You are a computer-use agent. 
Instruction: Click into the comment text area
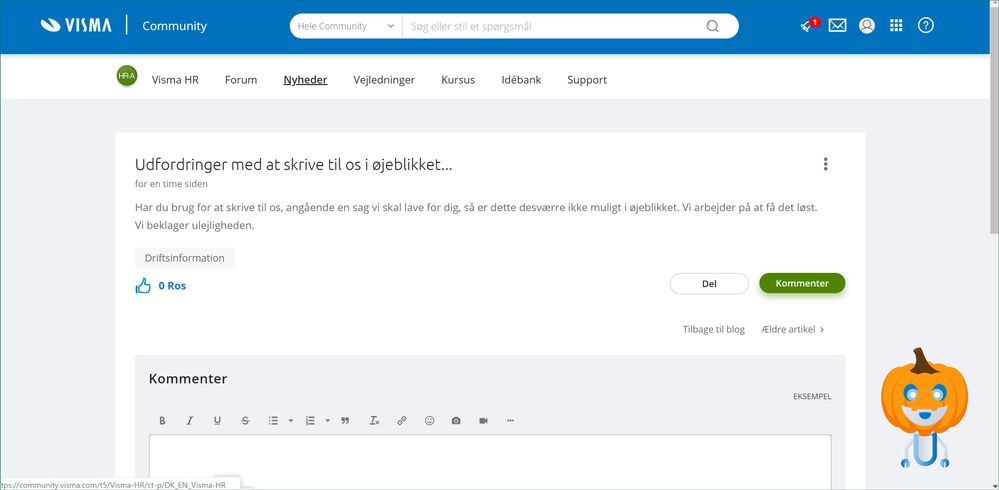click(490, 462)
